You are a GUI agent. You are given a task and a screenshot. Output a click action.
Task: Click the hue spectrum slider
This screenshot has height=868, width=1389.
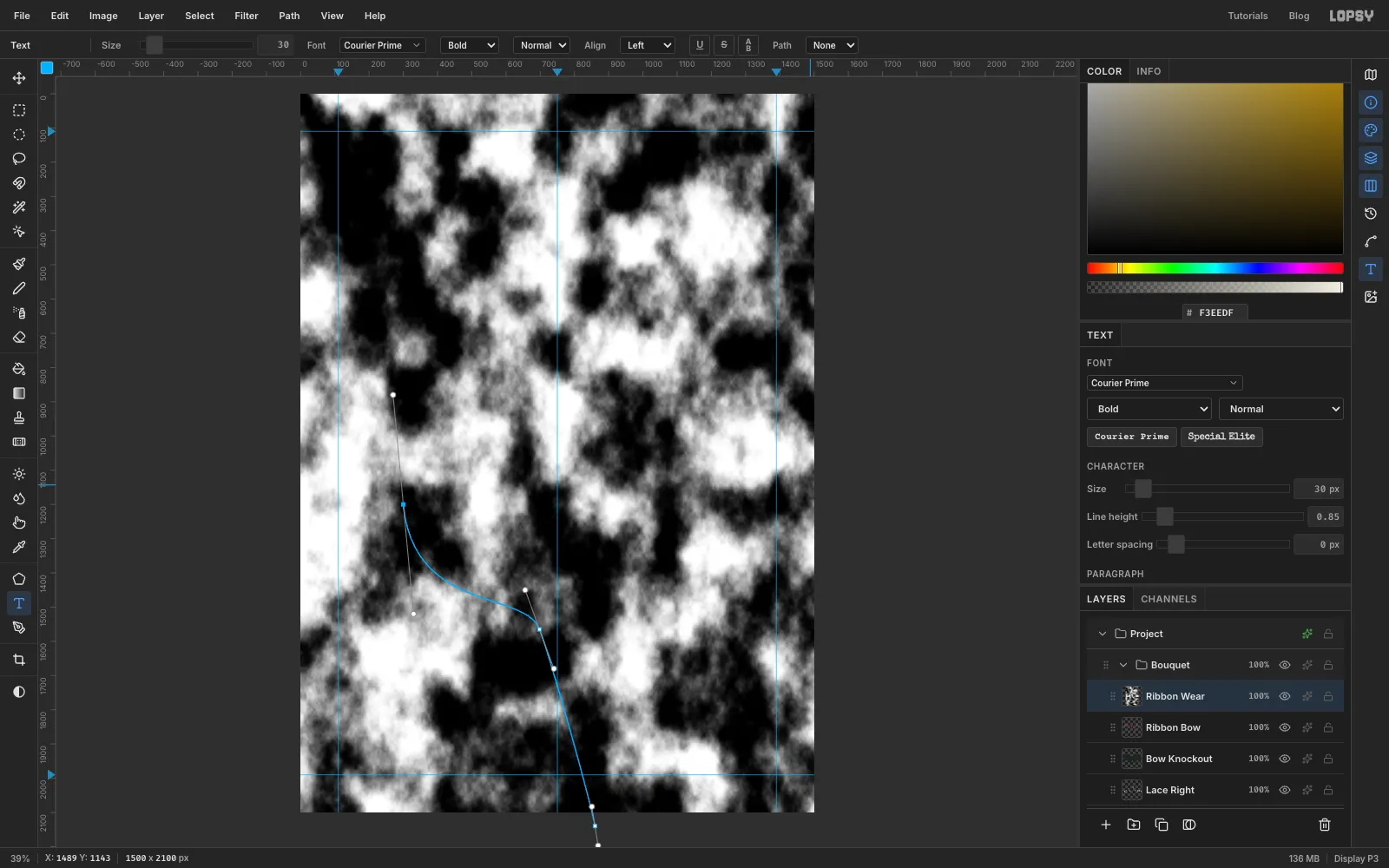1215,268
